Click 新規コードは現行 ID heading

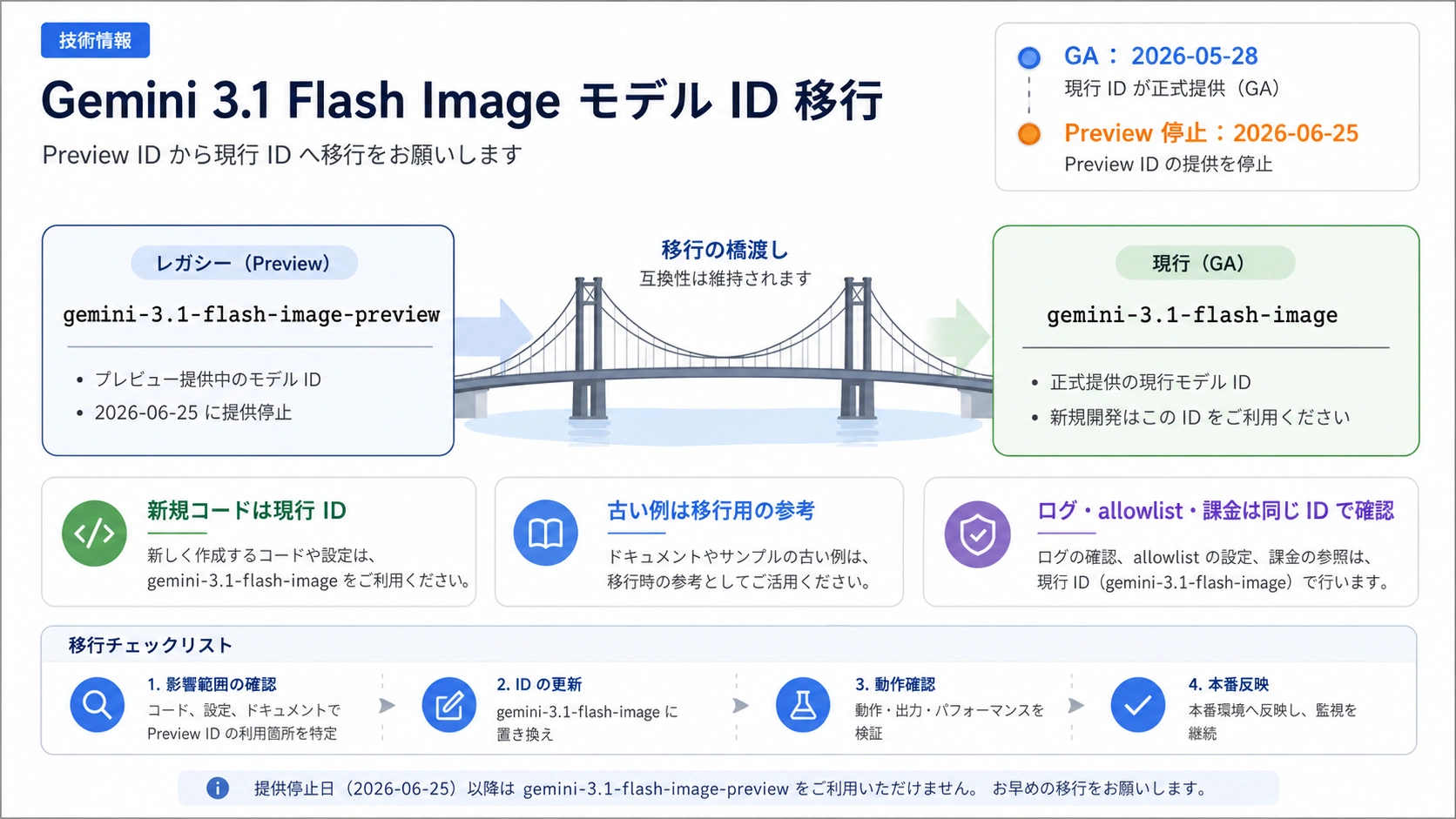click(x=246, y=510)
